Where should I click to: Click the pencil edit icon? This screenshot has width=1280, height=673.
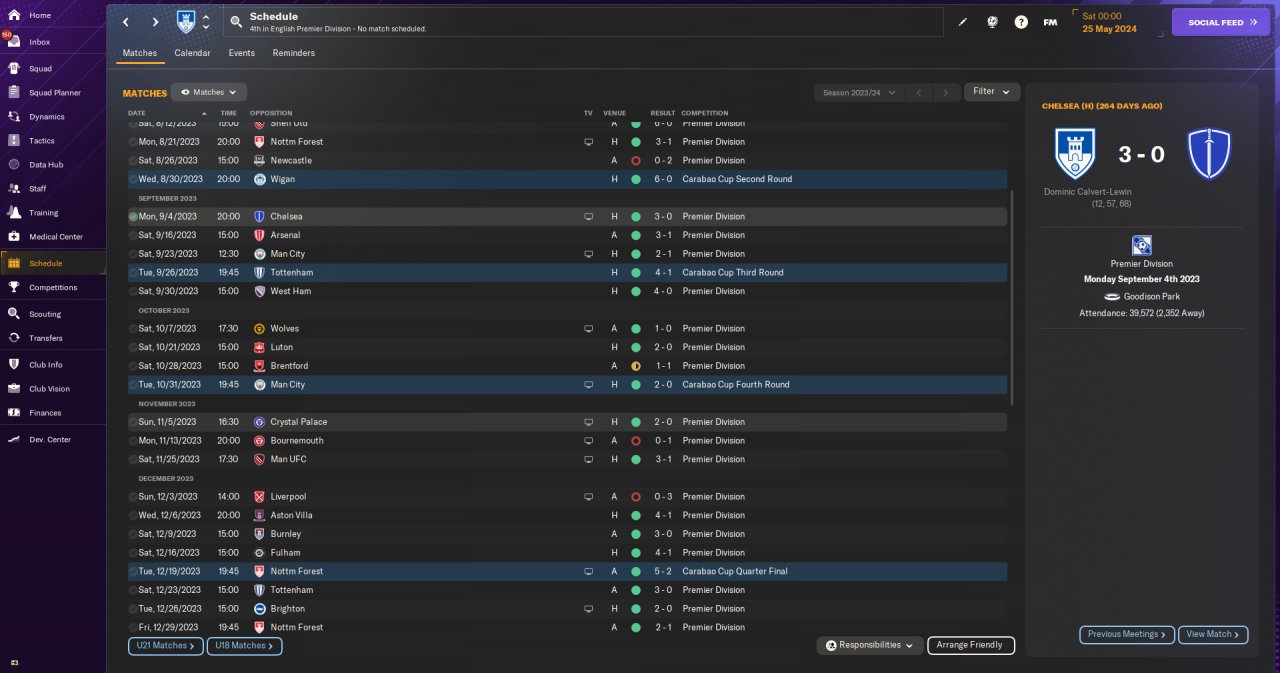point(963,22)
